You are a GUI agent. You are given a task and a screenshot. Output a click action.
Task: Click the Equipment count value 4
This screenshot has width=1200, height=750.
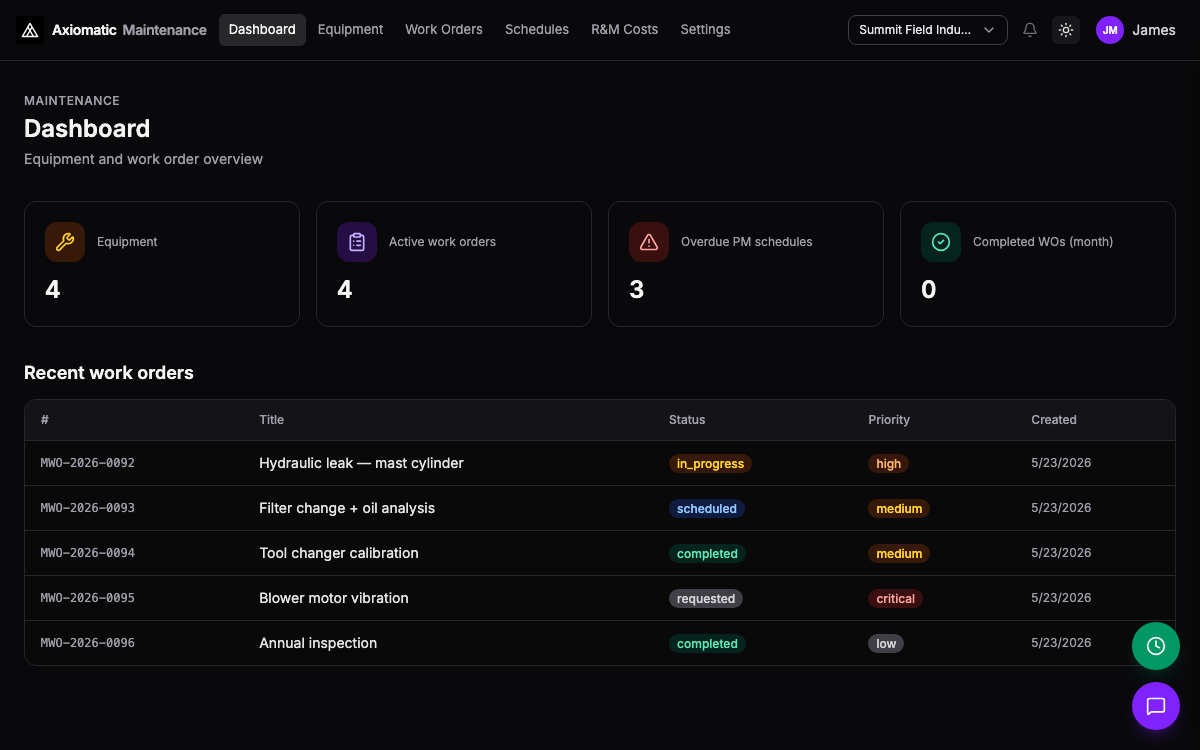coord(53,290)
